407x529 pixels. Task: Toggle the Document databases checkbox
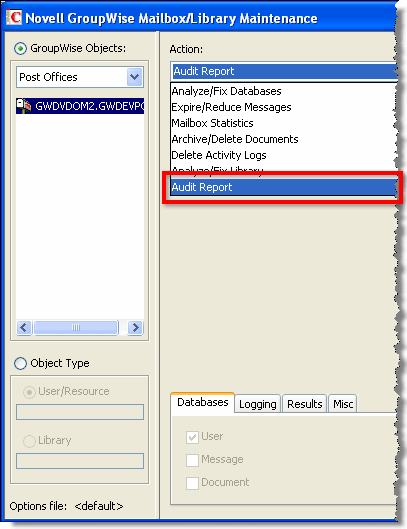coord(192,483)
